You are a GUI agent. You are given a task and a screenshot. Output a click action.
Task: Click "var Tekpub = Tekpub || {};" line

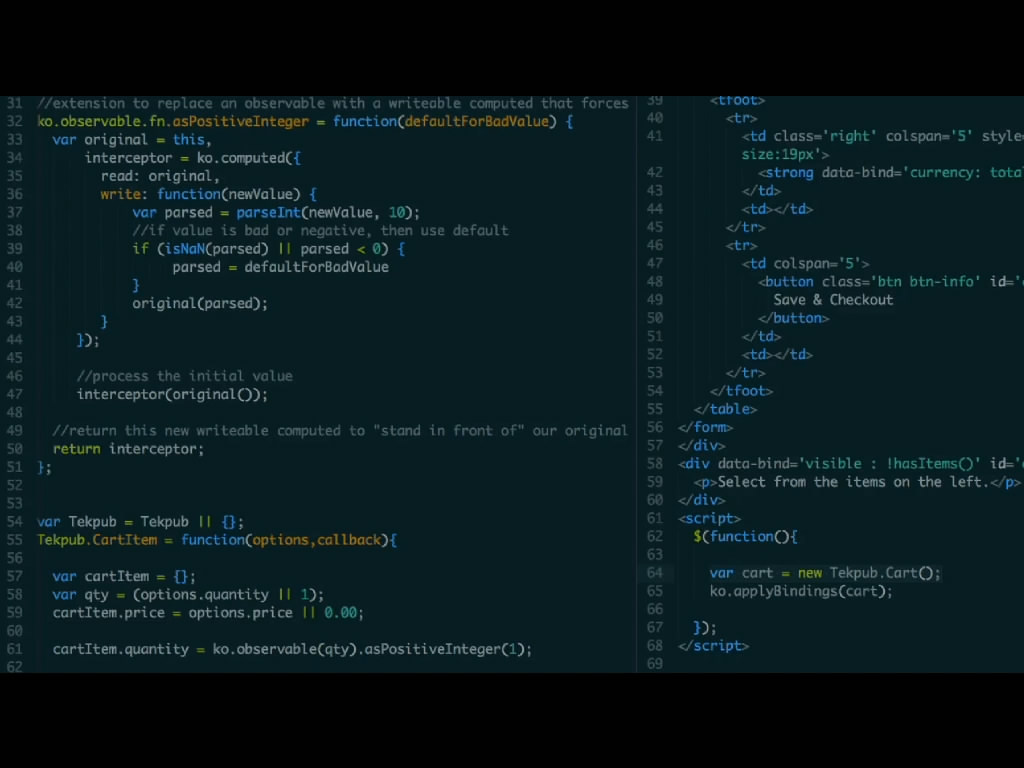click(140, 522)
